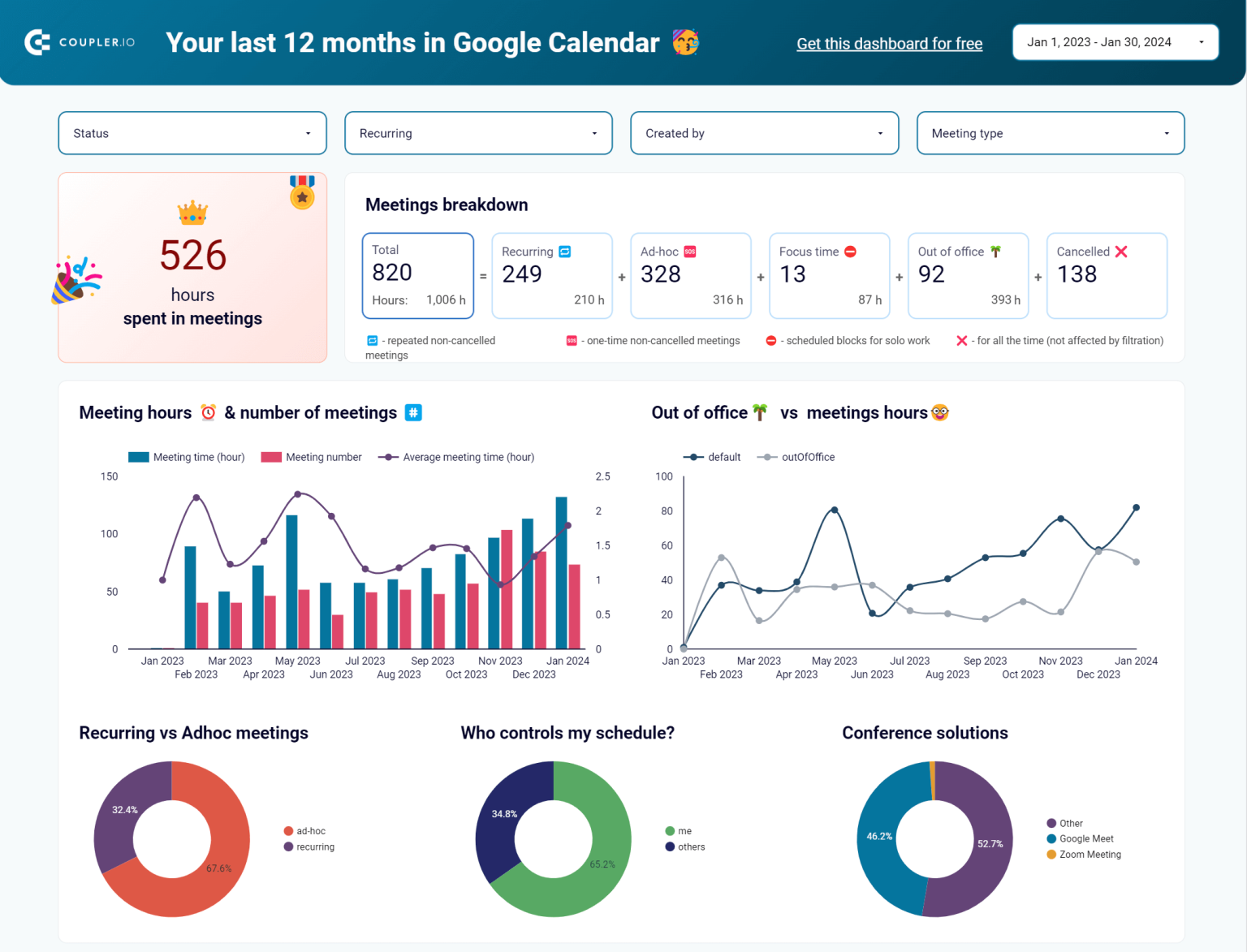
Task: Open the Status filter dropdown
Action: pyautogui.click(x=192, y=133)
